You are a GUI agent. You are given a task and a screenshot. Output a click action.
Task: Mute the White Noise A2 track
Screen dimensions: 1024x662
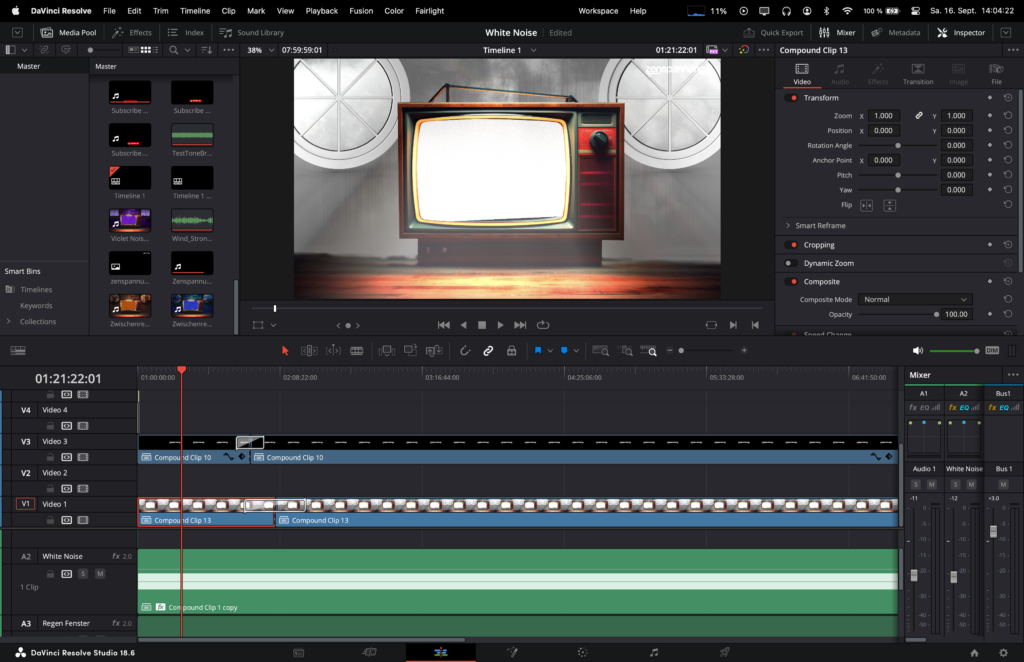tap(100, 574)
